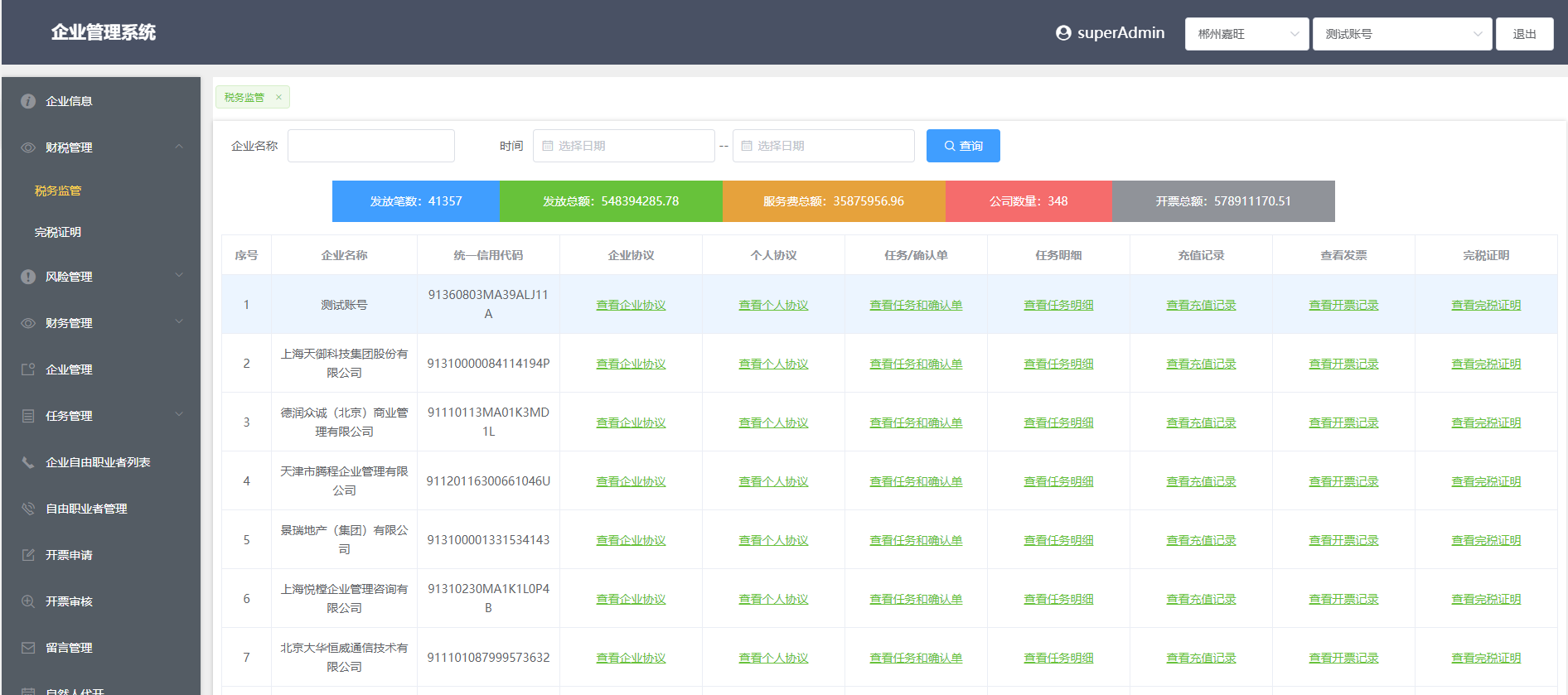Viewport: 1568px width, 695px height.
Task: Click the gray 开票总额 statistic box
Action: [x=1223, y=201]
